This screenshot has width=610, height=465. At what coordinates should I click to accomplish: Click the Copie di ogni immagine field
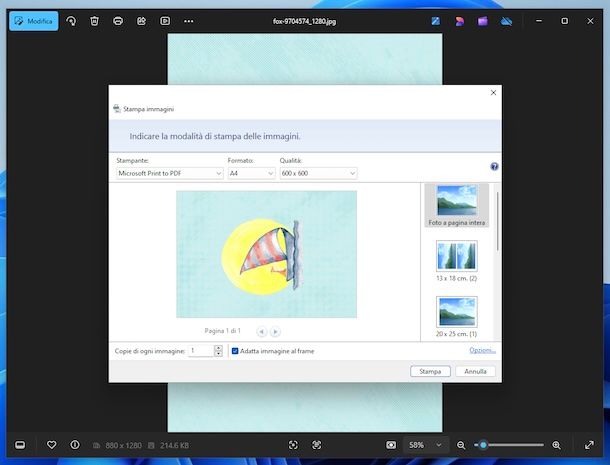[201, 351]
